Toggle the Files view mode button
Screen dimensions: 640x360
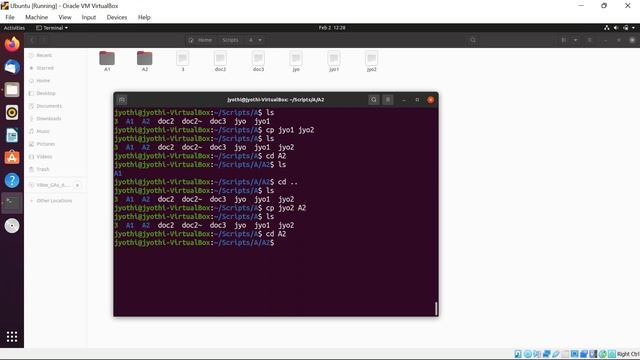(564, 40)
